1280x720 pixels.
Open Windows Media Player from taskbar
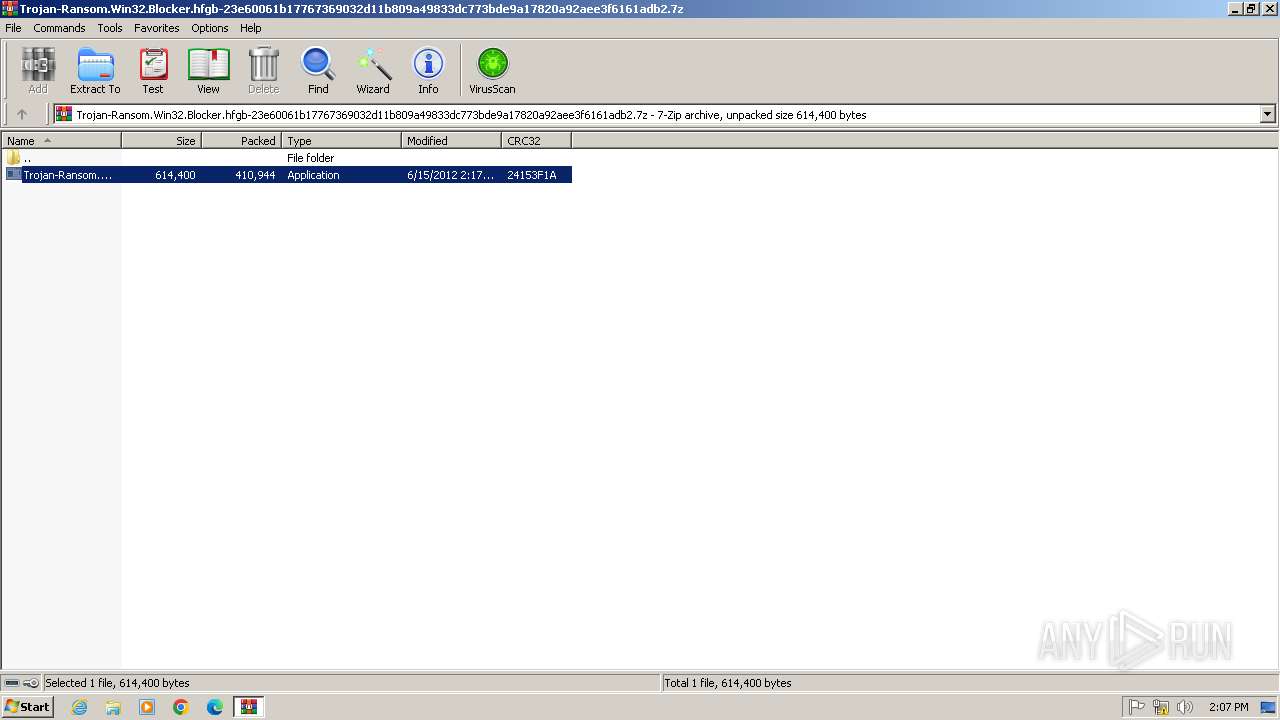147,707
